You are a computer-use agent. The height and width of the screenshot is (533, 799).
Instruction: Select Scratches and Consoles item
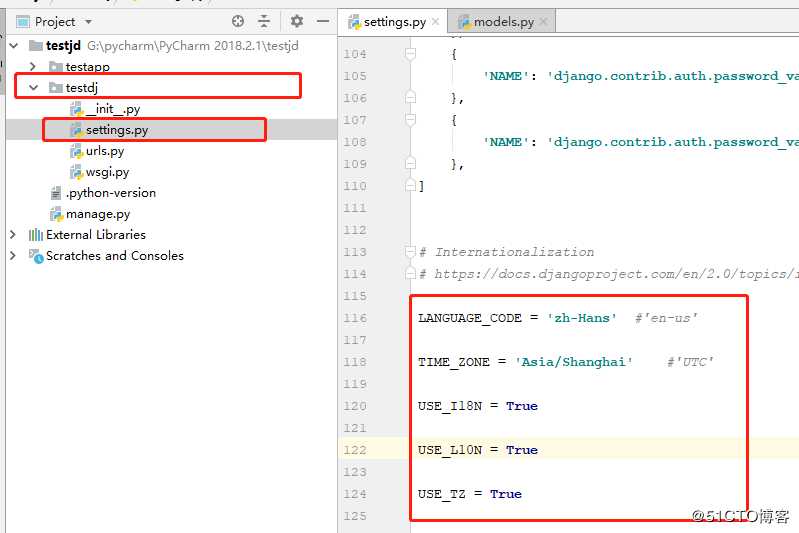tap(115, 255)
